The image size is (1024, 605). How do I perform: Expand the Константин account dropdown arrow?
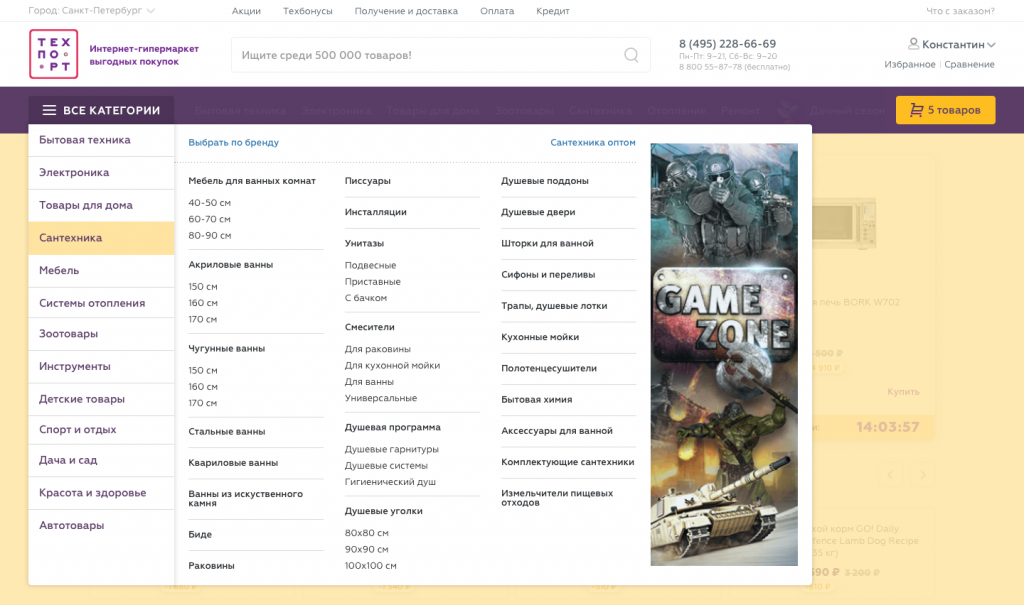[991, 45]
